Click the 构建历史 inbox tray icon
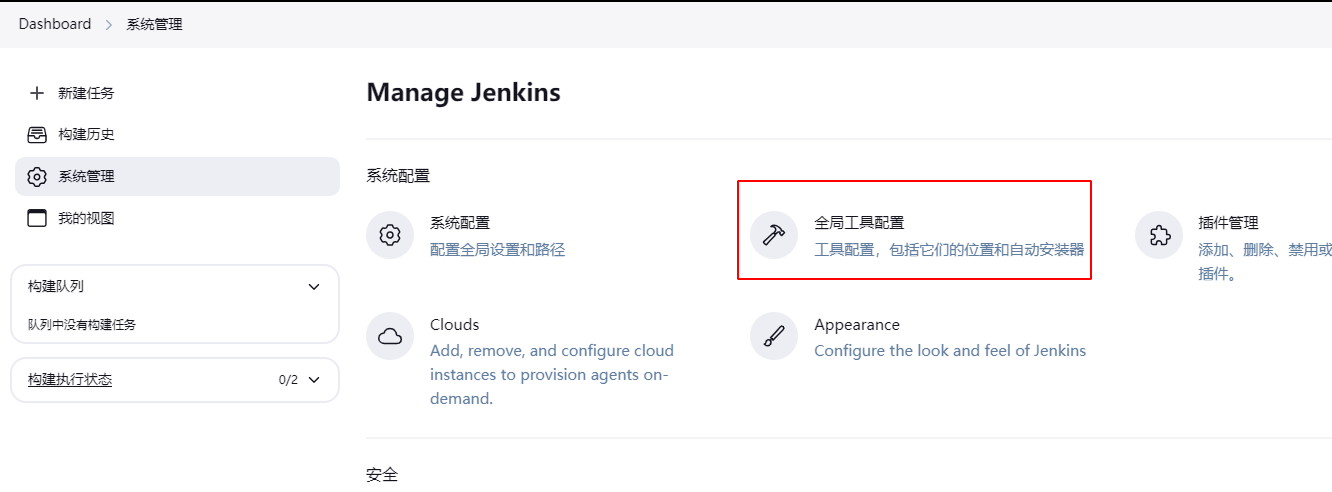1332x492 pixels. (37, 135)
